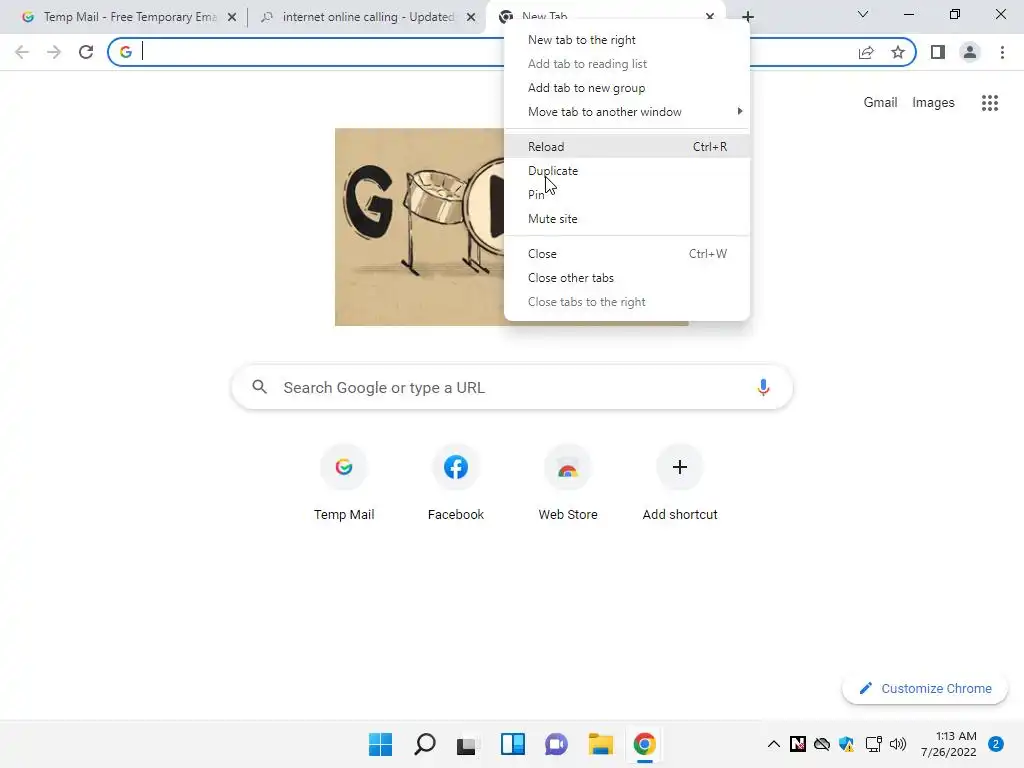Select New tab to the right
Viewport: 1024px width, 768px height.
[x=627, y=40]
